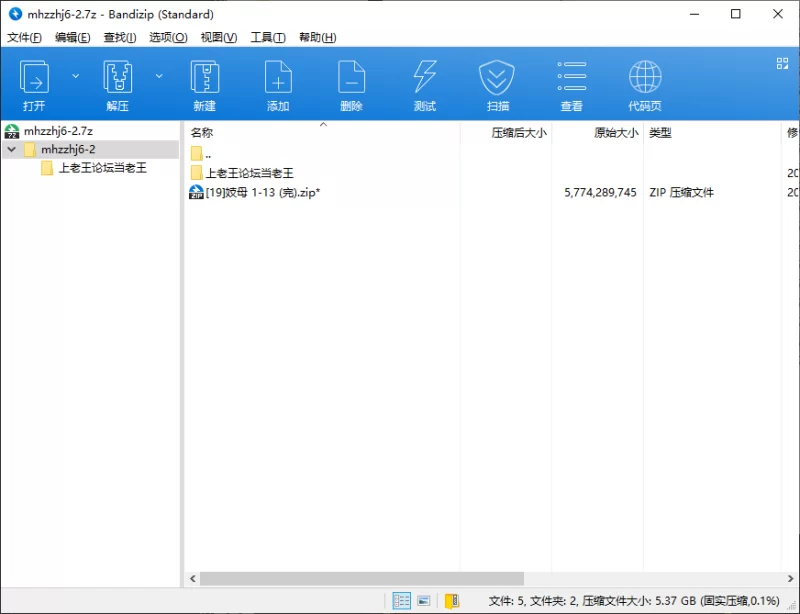
Task: Click the horizontal scrollbar thumb
Action: 362,578
